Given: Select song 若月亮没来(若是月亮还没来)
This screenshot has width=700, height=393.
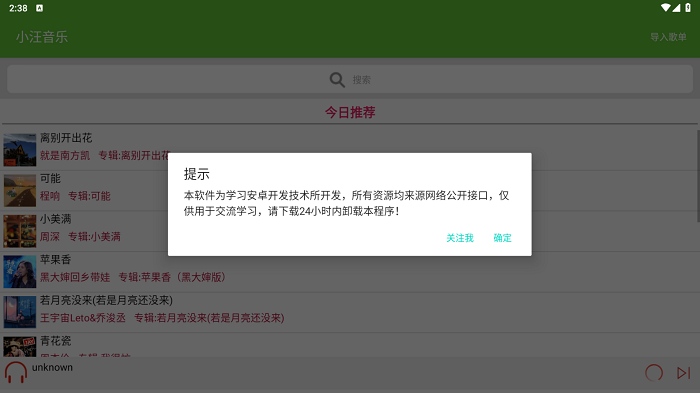Looking at the screenshot, I should coord(106,300).
